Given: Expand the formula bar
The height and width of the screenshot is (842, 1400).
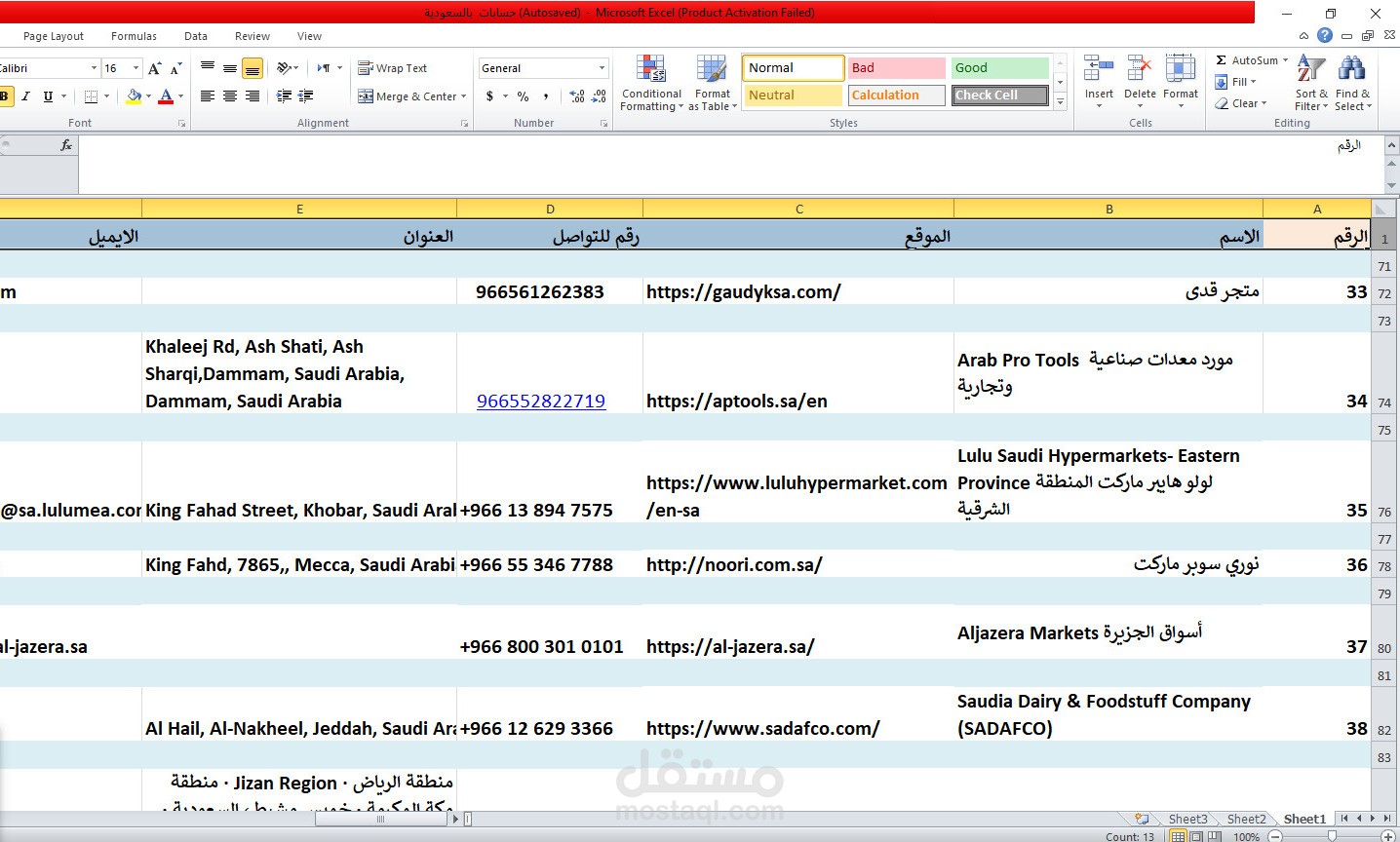Looking at the screenshot, I should pos(1391,145).
